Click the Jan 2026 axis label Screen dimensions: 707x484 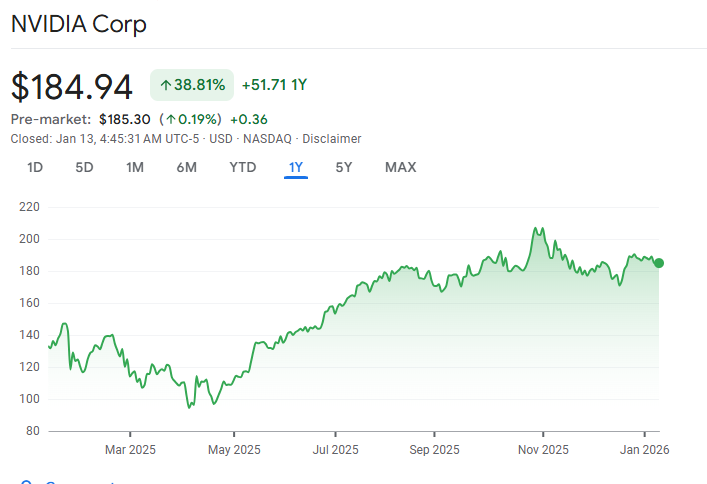click(637, 449)
